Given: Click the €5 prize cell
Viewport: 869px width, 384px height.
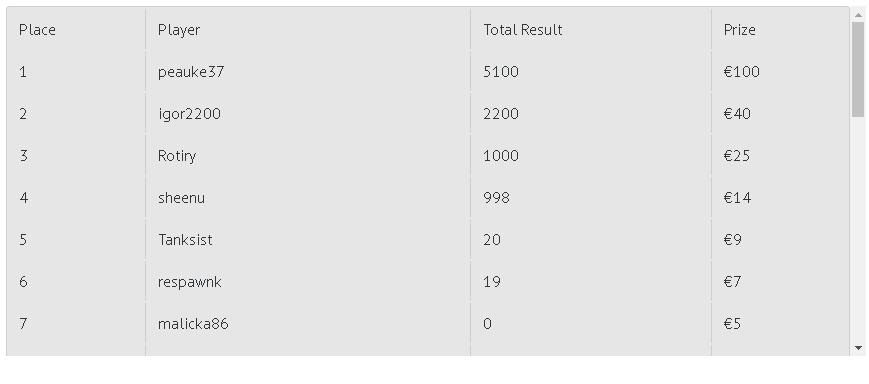Looking at the screenshot, I should pyautogui.click(x=732, y=324).
